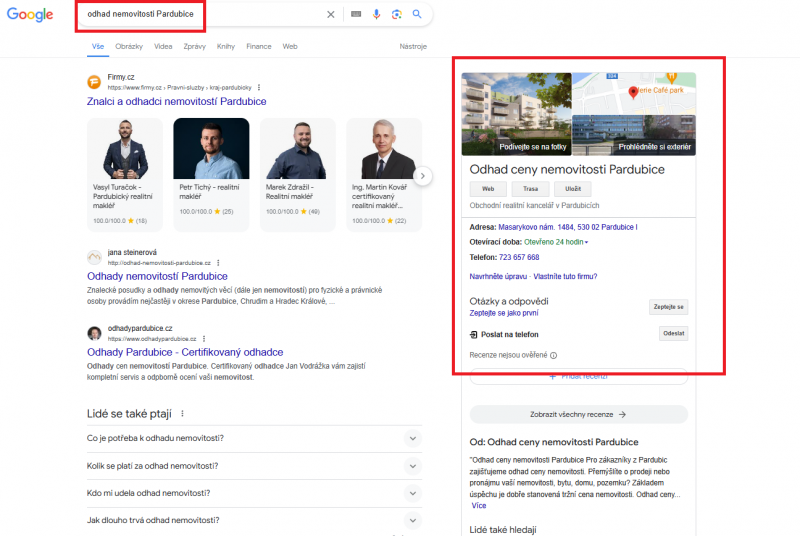Screen dimensions: 800x536
Task: Click the Odeslat button
Action: [x=673, y=334]
